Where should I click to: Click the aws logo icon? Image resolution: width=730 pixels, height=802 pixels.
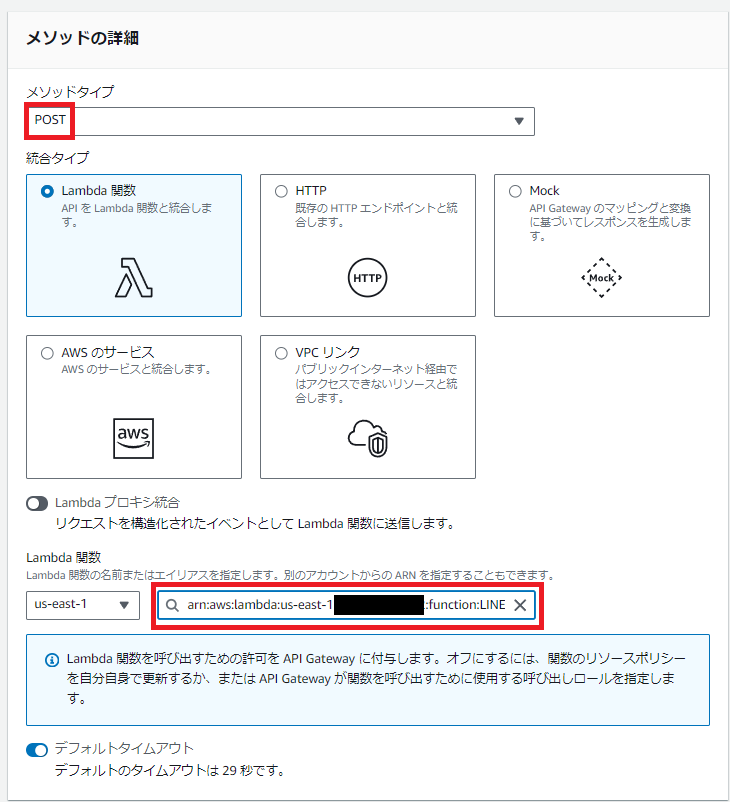click(x=134, y=438)
